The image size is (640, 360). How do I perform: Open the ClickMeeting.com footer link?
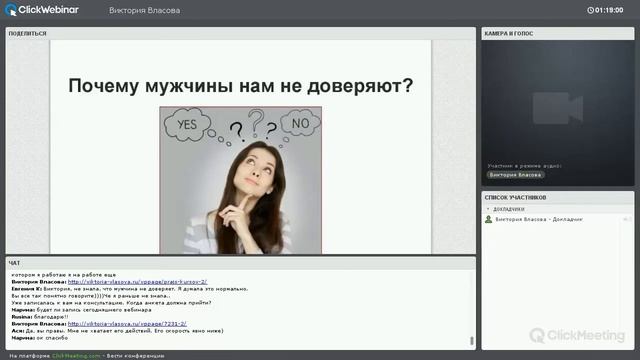(76, 356)
